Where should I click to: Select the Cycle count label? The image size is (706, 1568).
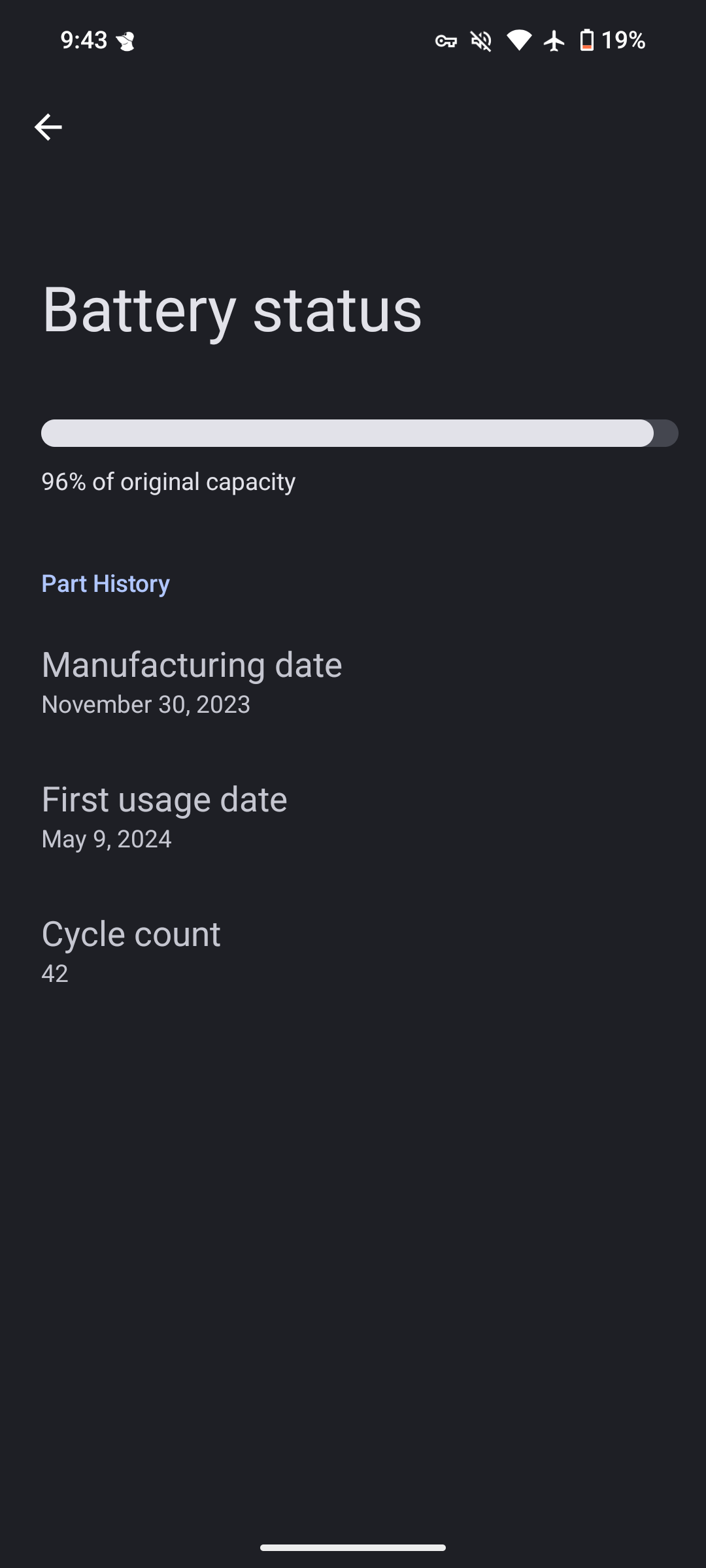coord(131,934)
